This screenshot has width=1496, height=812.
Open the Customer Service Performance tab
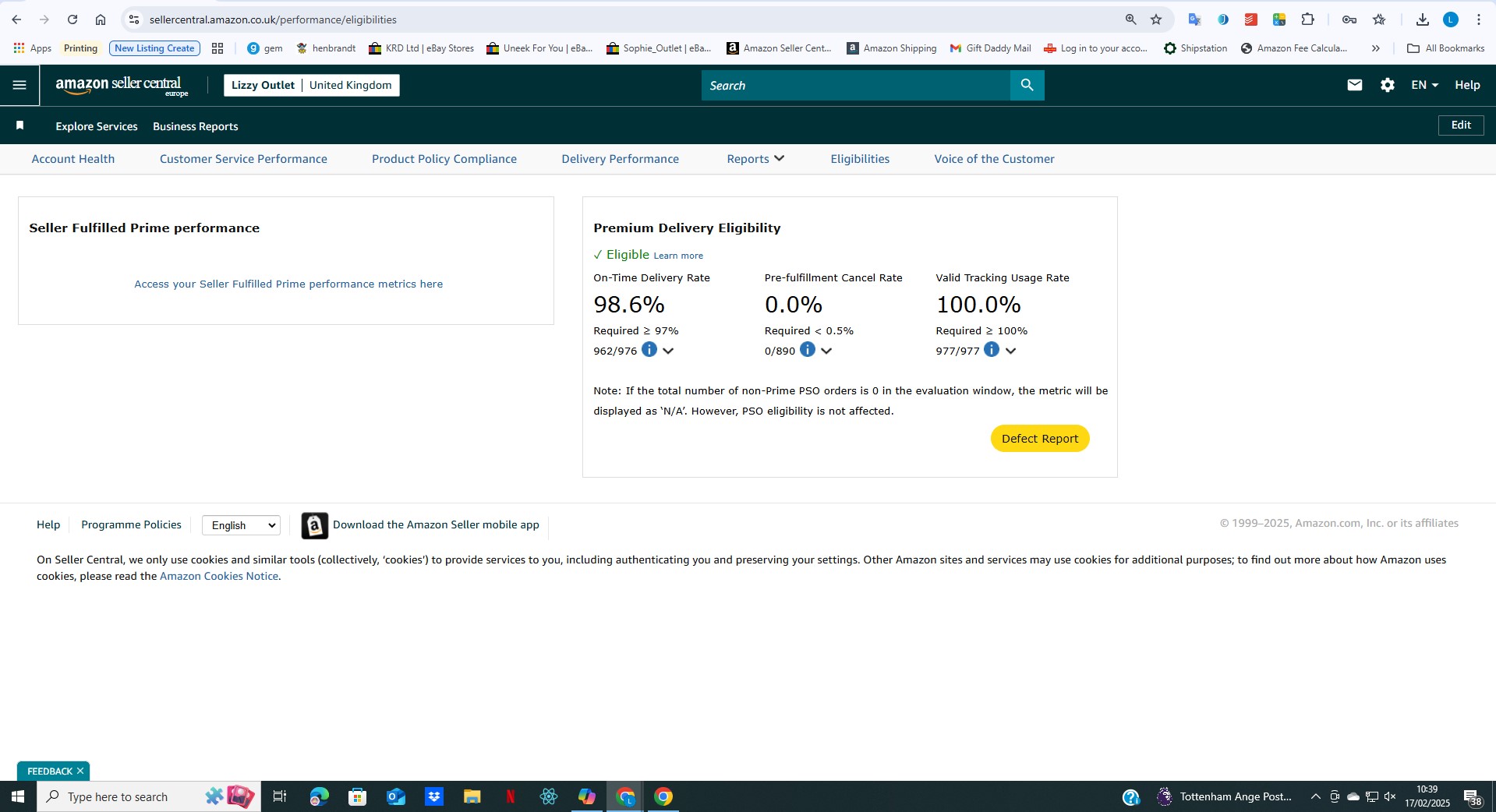(243, 159)
